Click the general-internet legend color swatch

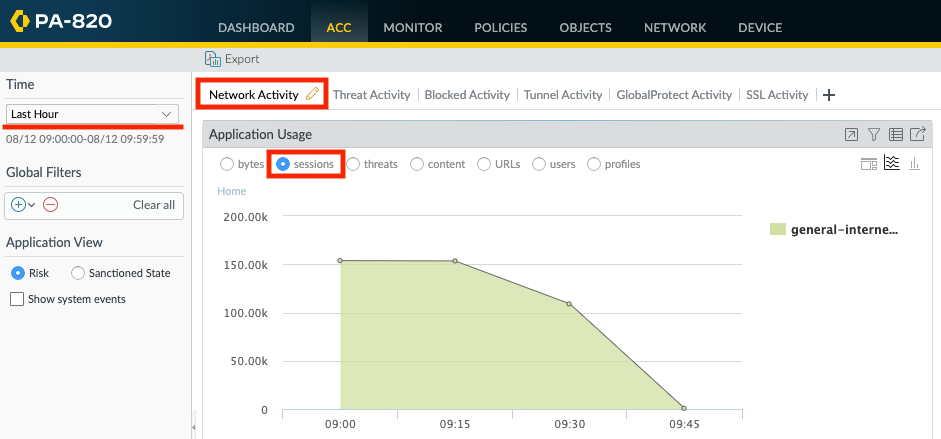click(x=777, y=229)
